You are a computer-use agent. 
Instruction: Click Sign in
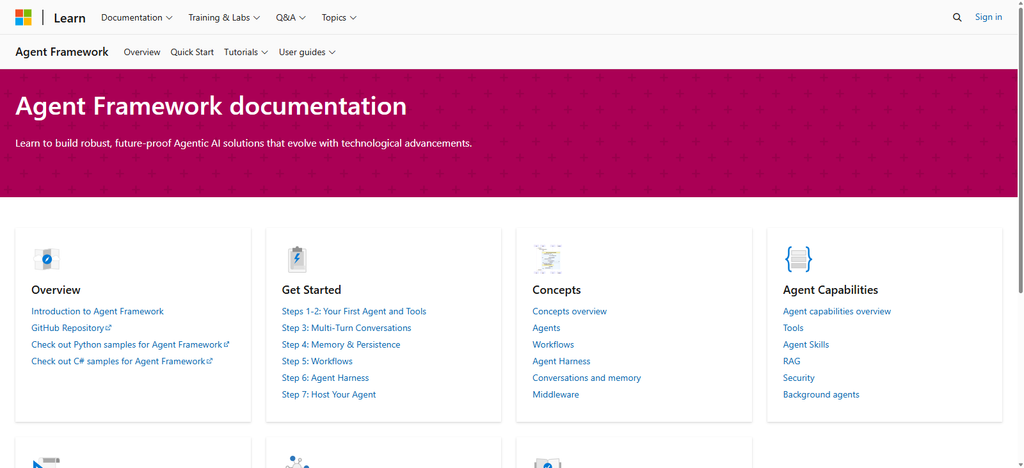pos(988,17)
